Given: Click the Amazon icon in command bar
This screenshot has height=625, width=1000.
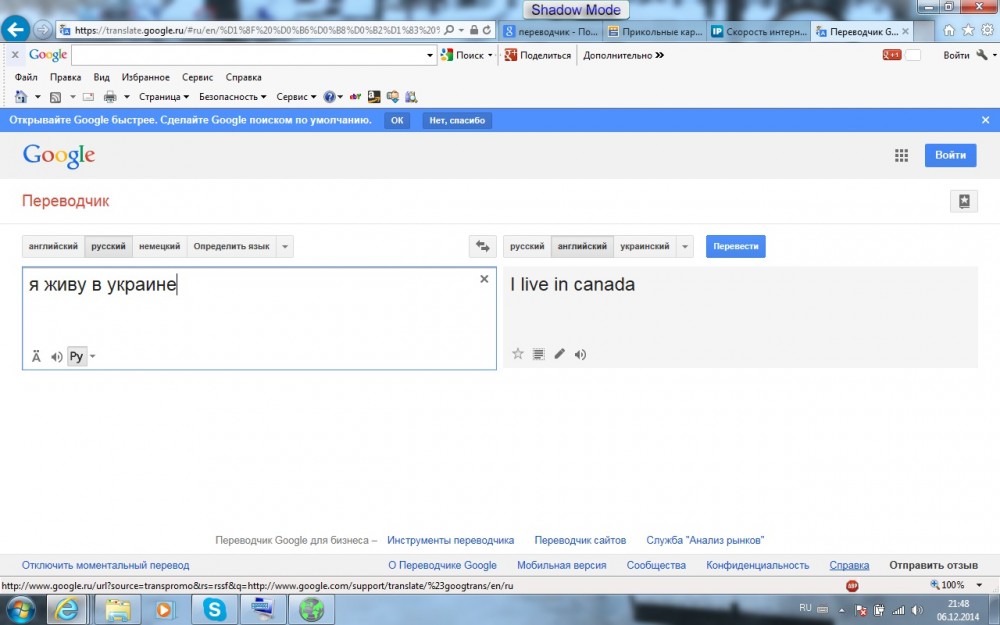Looking at the screenshot, I should [374, 97].
